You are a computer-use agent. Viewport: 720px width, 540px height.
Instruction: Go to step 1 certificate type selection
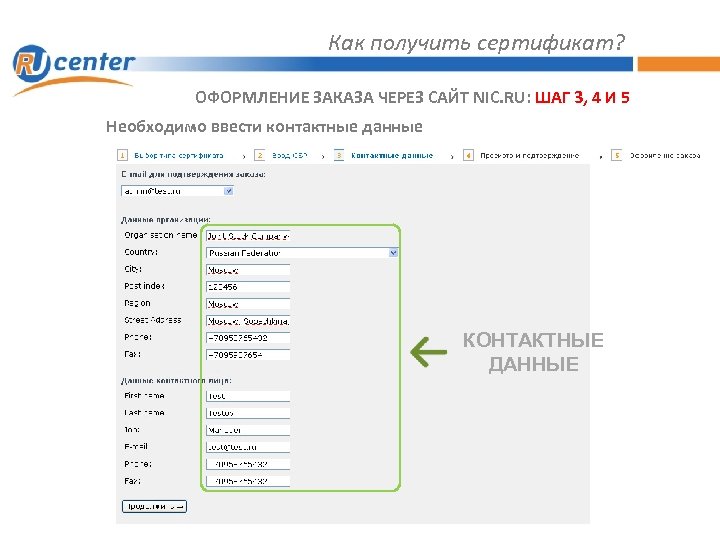[179, 156]
